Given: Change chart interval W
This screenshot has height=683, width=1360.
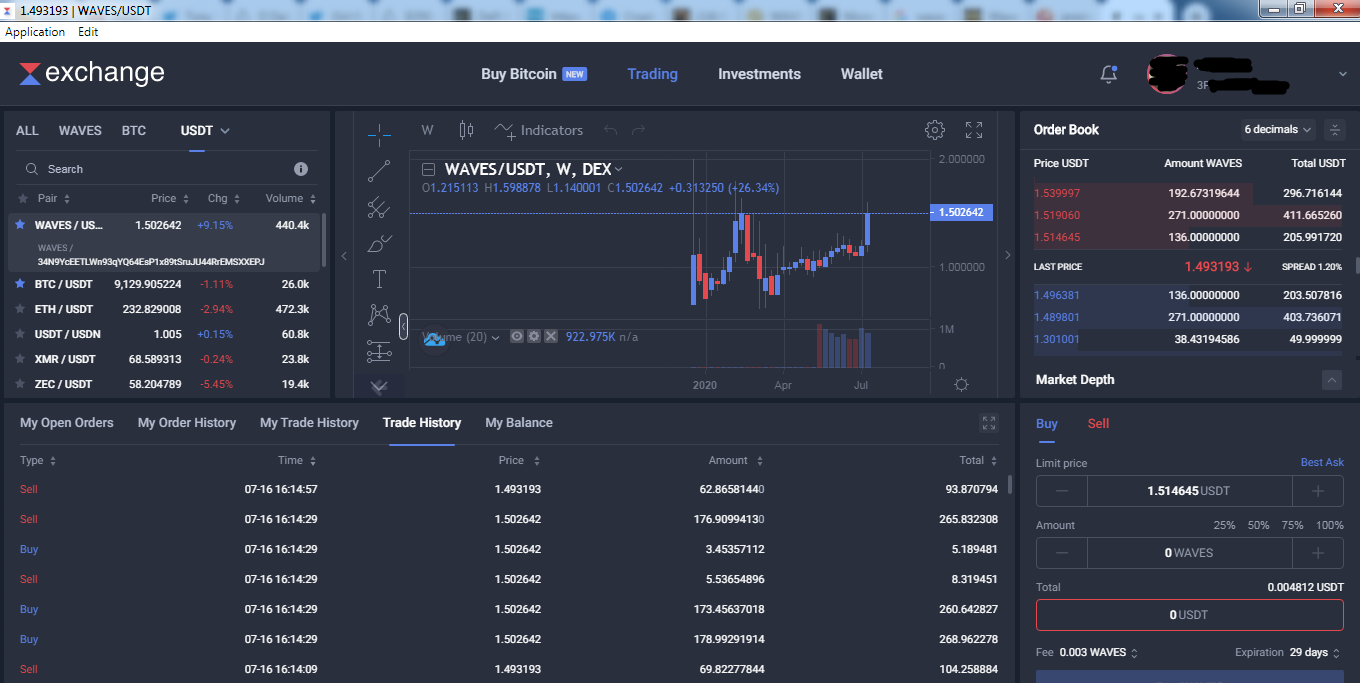Looking at the screenshot, I should (427, 130).
